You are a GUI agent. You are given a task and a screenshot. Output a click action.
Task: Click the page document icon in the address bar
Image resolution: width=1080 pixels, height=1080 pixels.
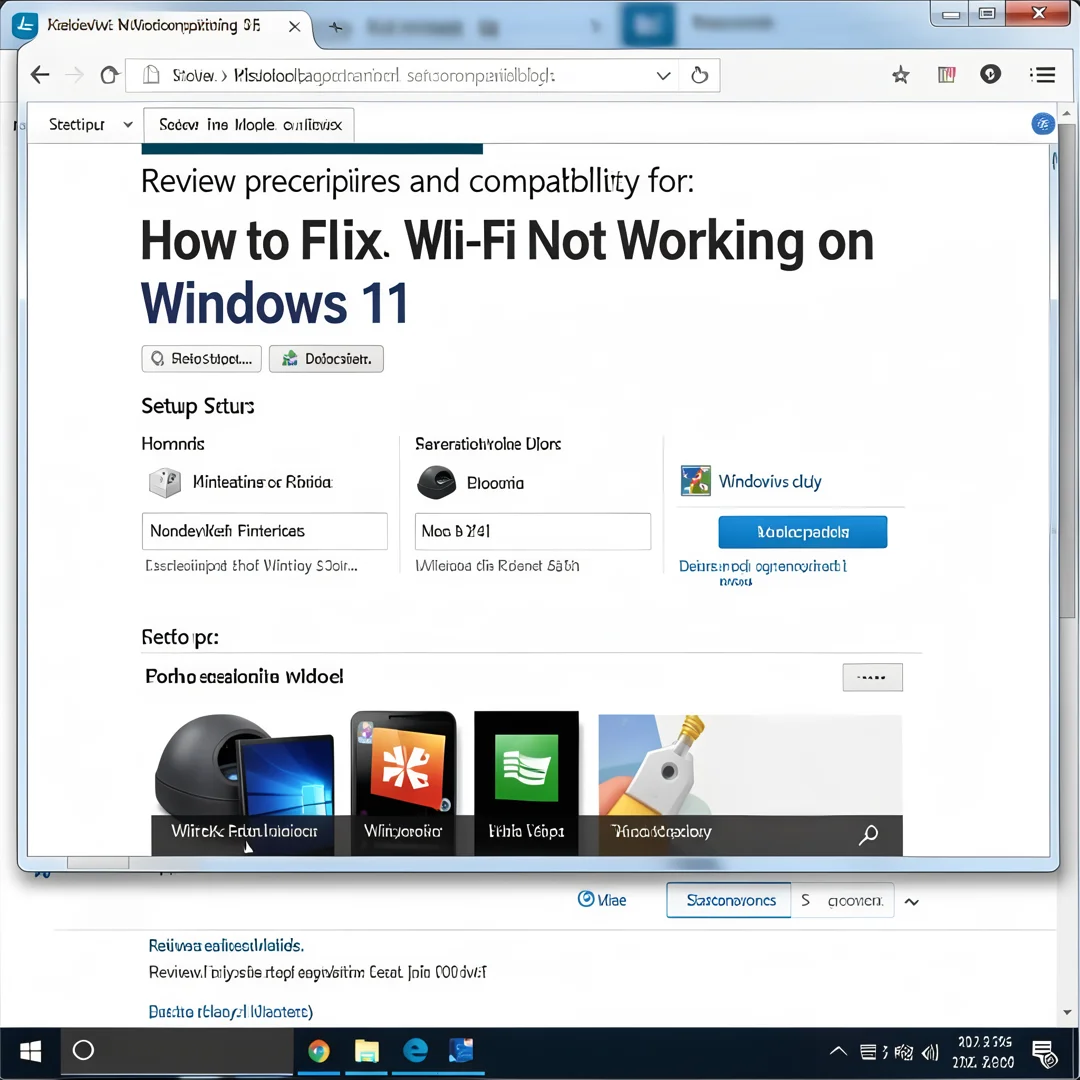[151, 74]
